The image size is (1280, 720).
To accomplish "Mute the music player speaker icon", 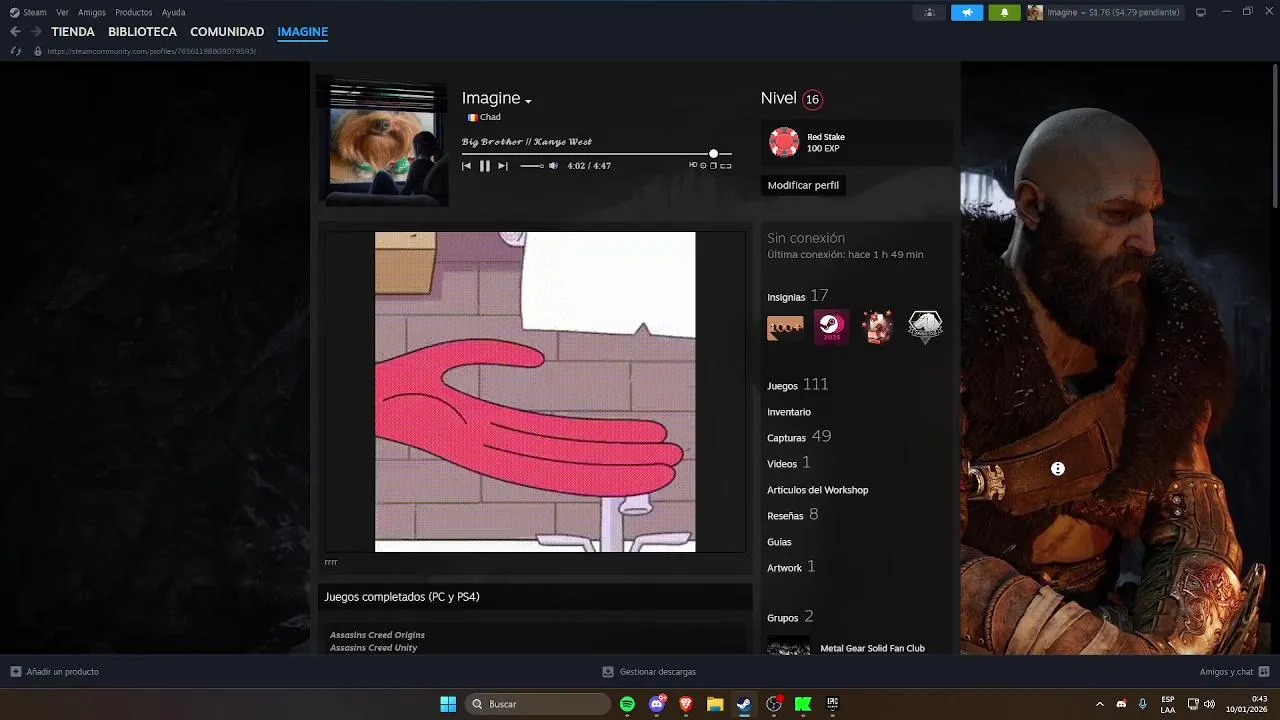I will (x=553, y=166).
